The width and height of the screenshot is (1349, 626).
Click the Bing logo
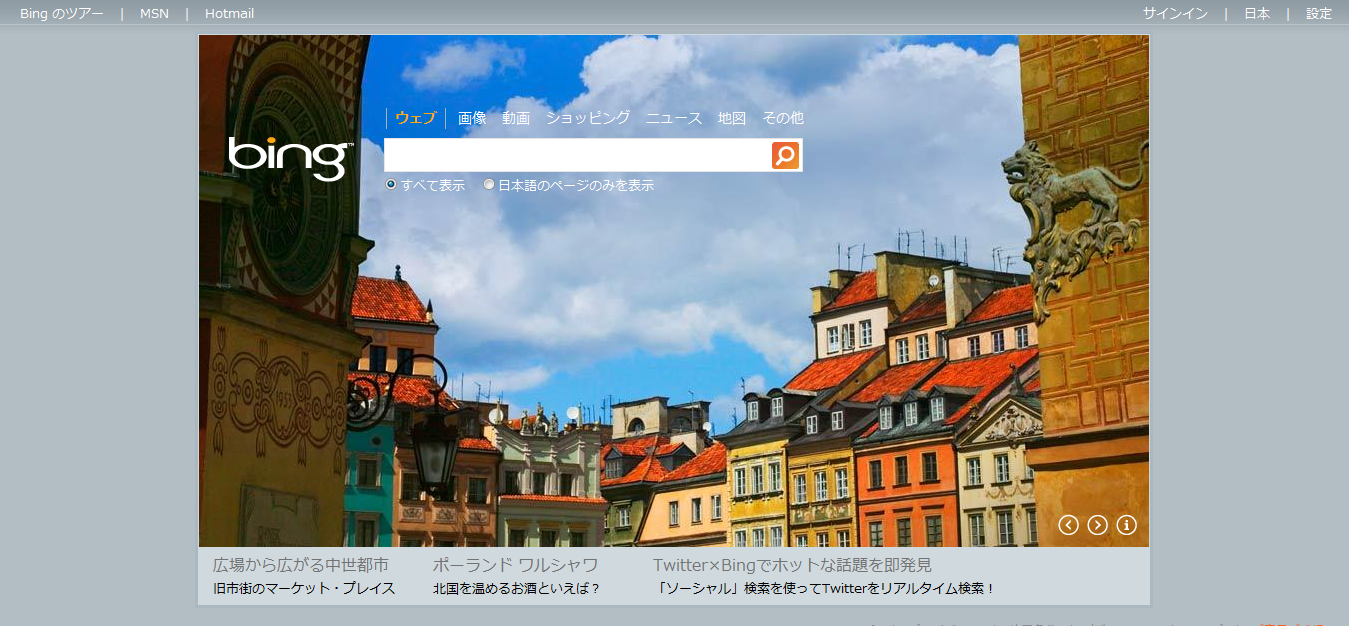click(289, 158)
